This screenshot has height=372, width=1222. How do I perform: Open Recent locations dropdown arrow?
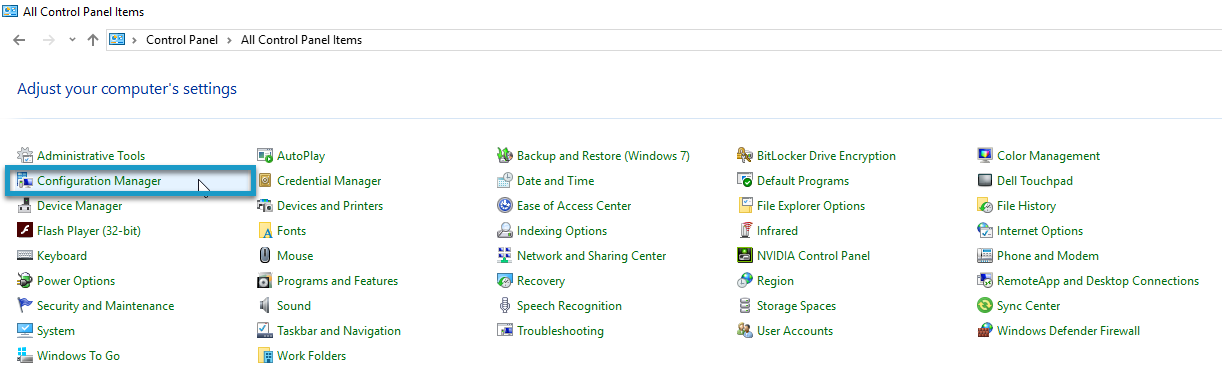(x=72, y=40)
